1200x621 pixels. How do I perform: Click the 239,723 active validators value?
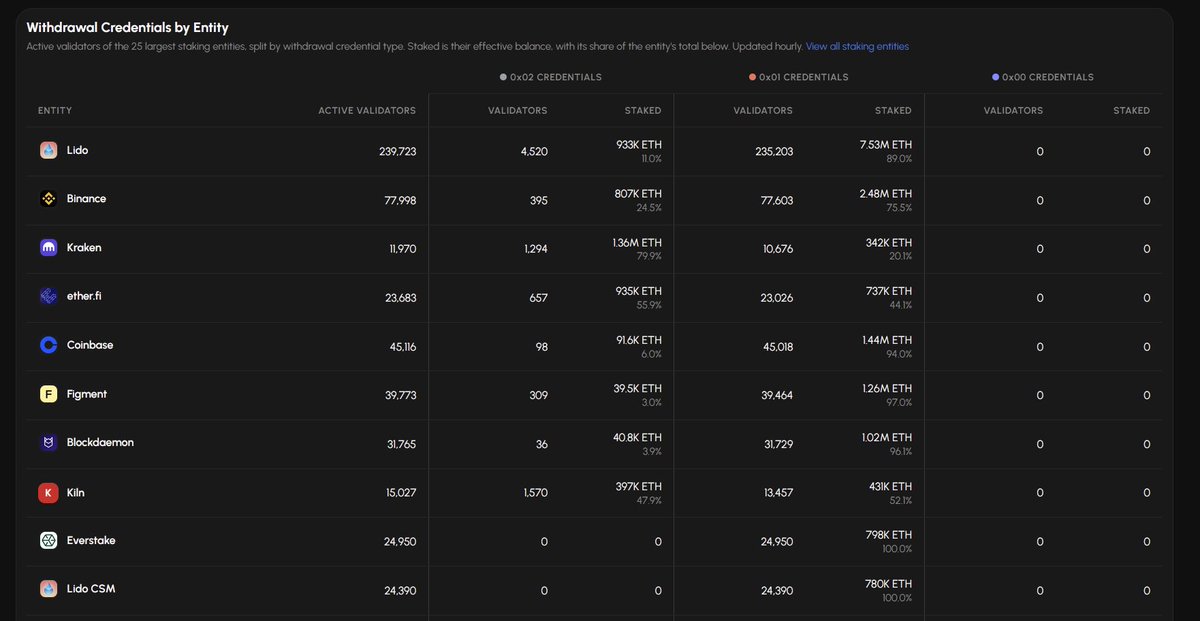pos(397,152)
